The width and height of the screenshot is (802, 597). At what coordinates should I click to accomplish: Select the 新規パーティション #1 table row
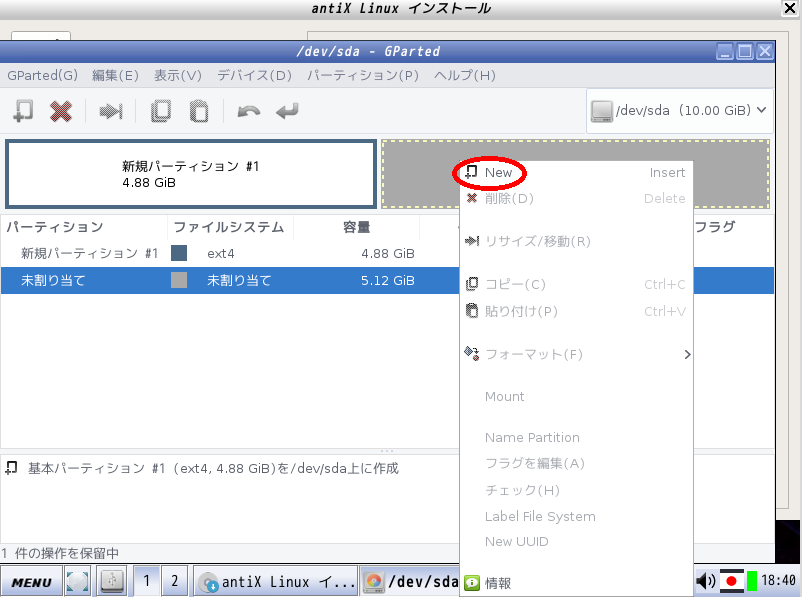(x=230, y=253)
